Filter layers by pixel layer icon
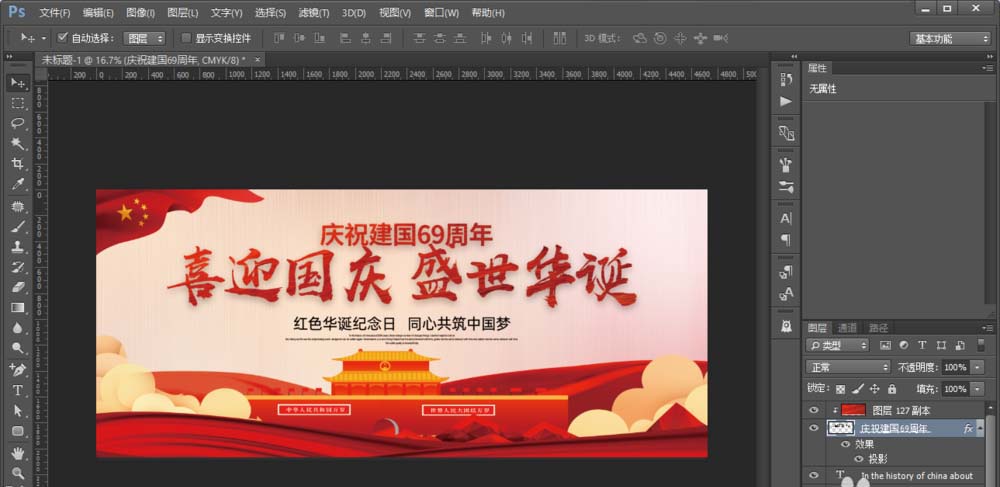This screenshot has width=1000, height=487. pyautogui.click(x=885, y=345)
